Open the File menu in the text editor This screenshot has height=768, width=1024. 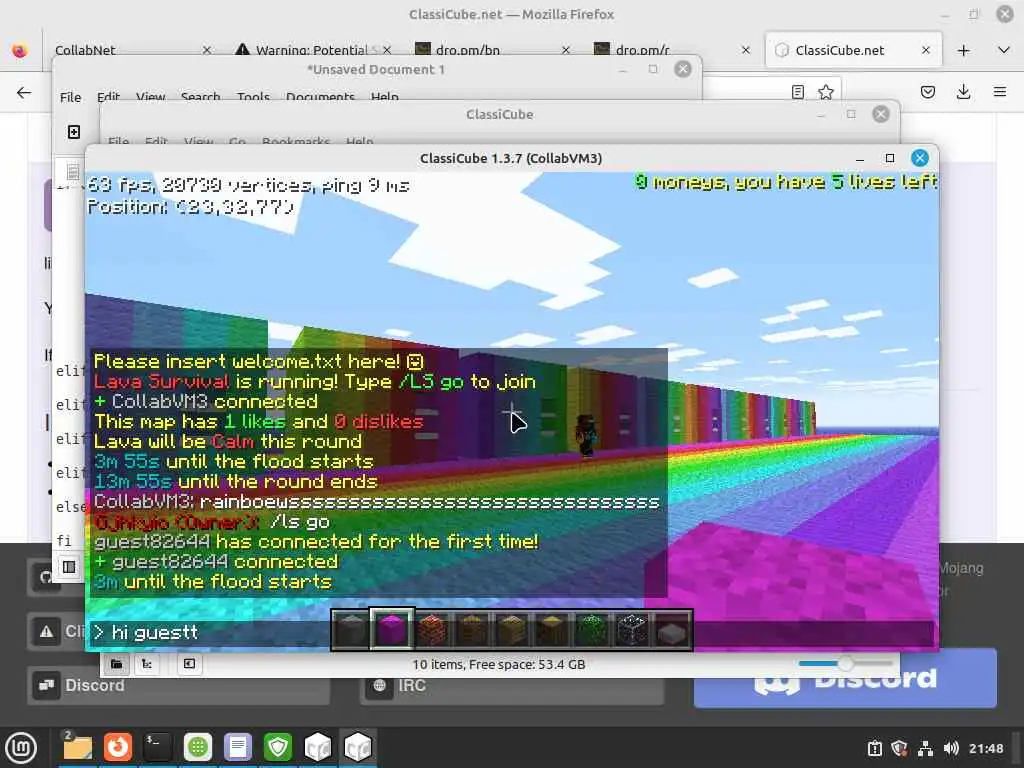tap(71, 97)
